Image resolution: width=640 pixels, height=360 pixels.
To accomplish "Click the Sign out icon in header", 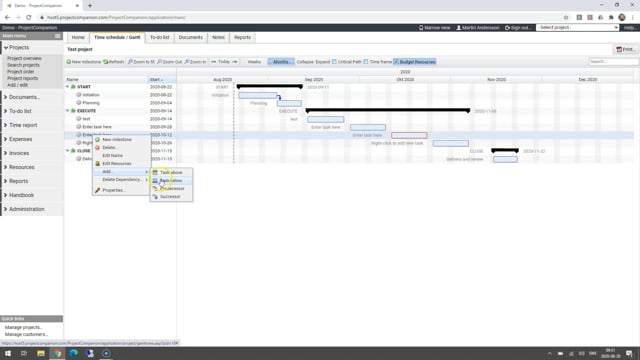I will [x=507, y=28].
